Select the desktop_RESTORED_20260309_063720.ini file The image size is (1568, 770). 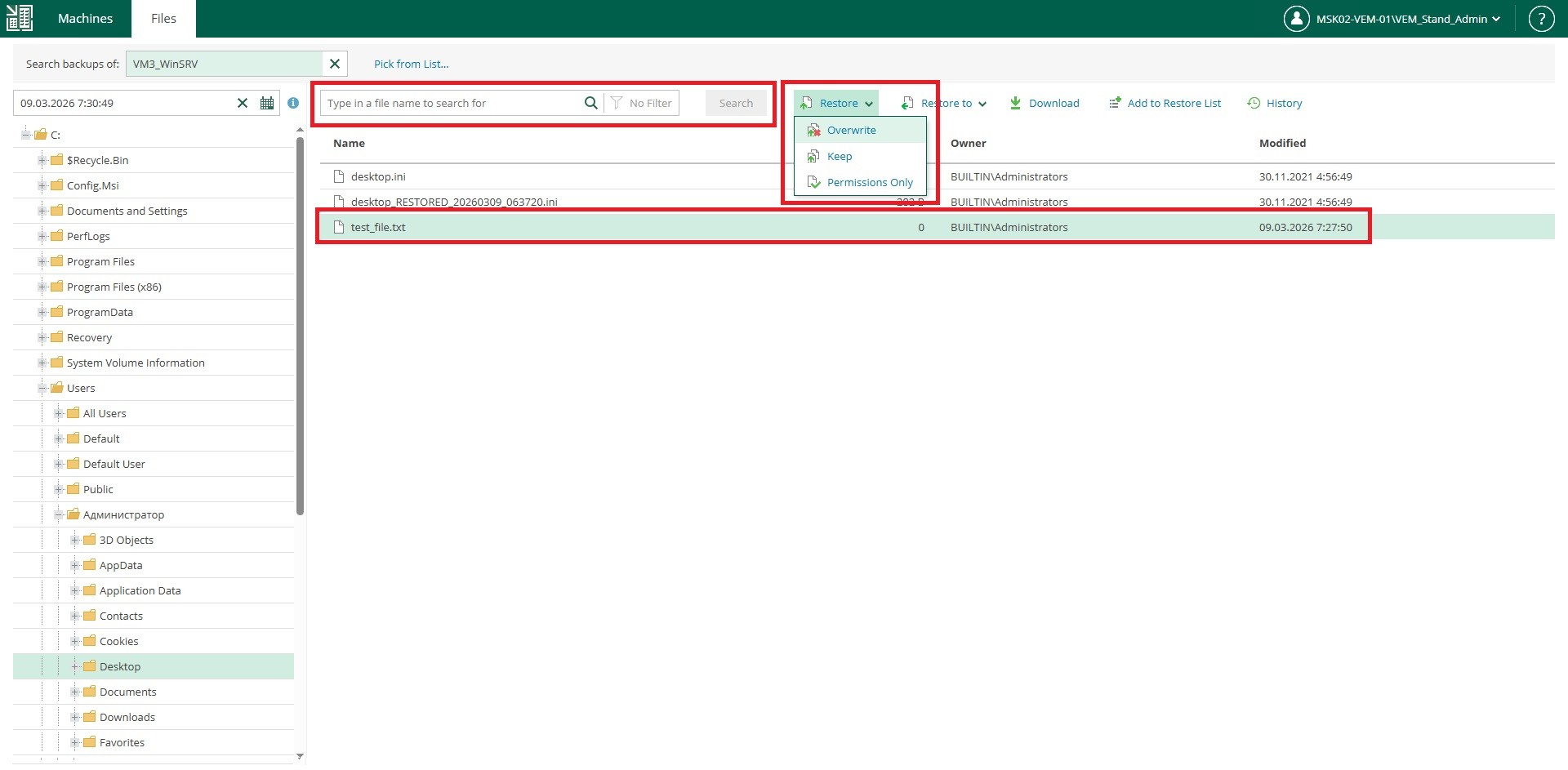[454, 202]
